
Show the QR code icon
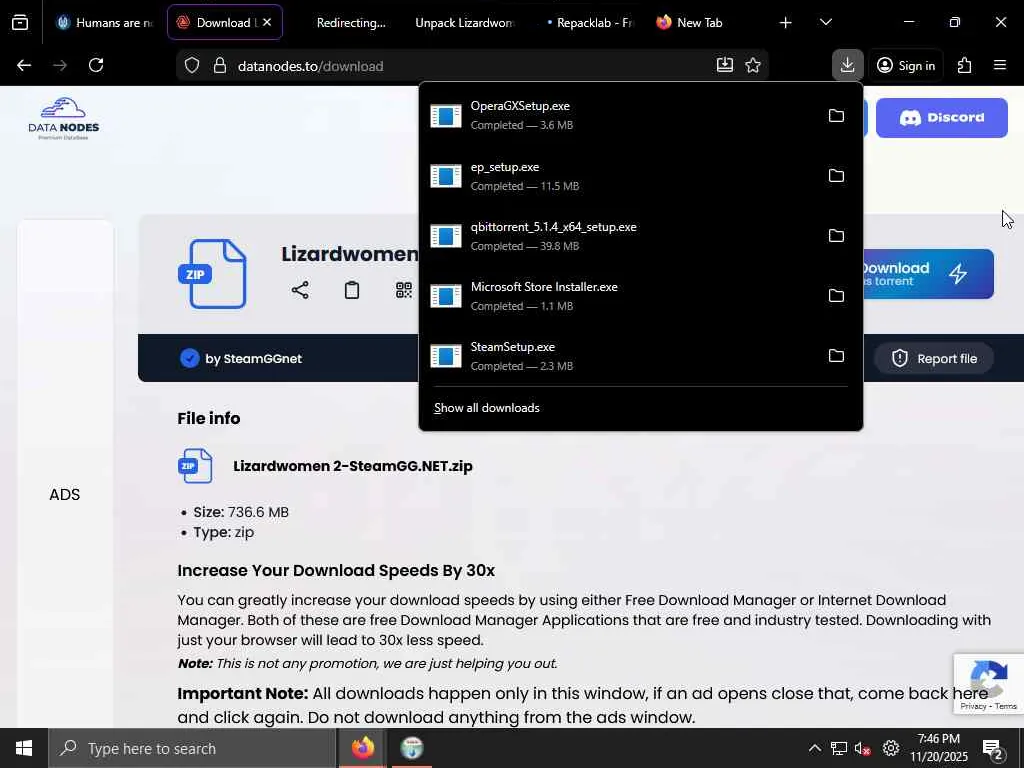[x=404, y=290]
